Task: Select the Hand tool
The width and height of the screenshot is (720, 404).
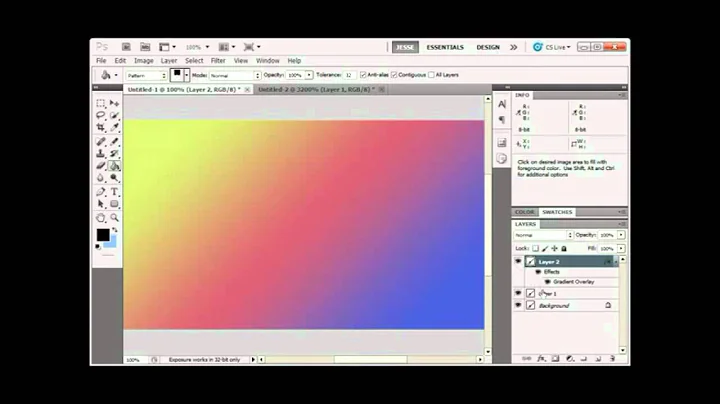Action: coord(101,218)
